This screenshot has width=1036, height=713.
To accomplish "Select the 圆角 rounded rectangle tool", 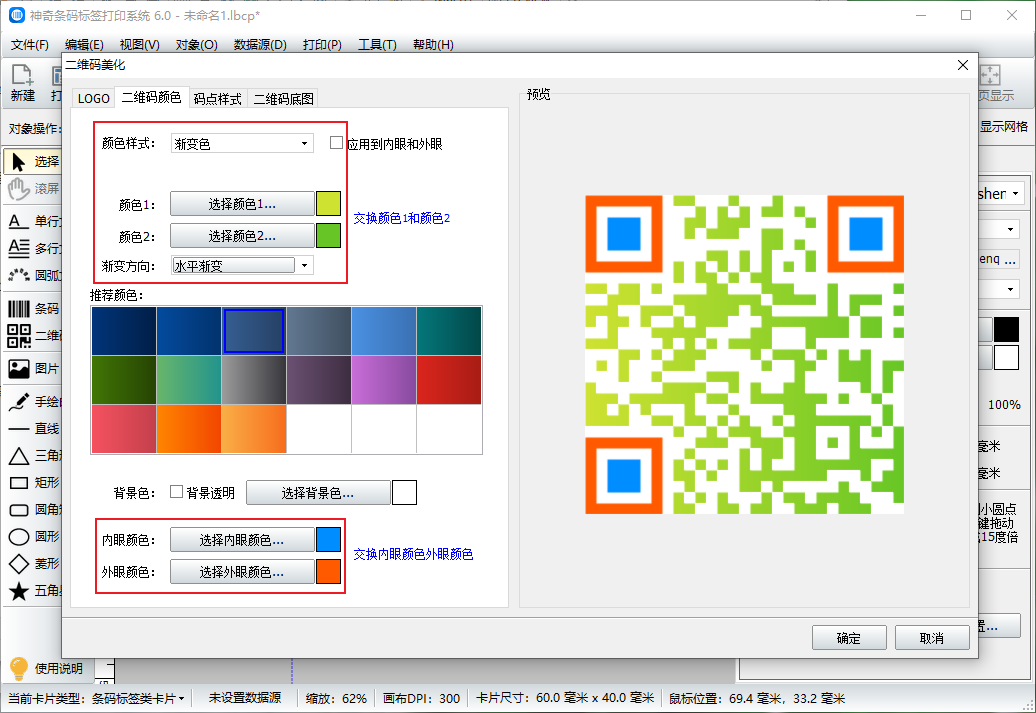I will click(33, 509).
